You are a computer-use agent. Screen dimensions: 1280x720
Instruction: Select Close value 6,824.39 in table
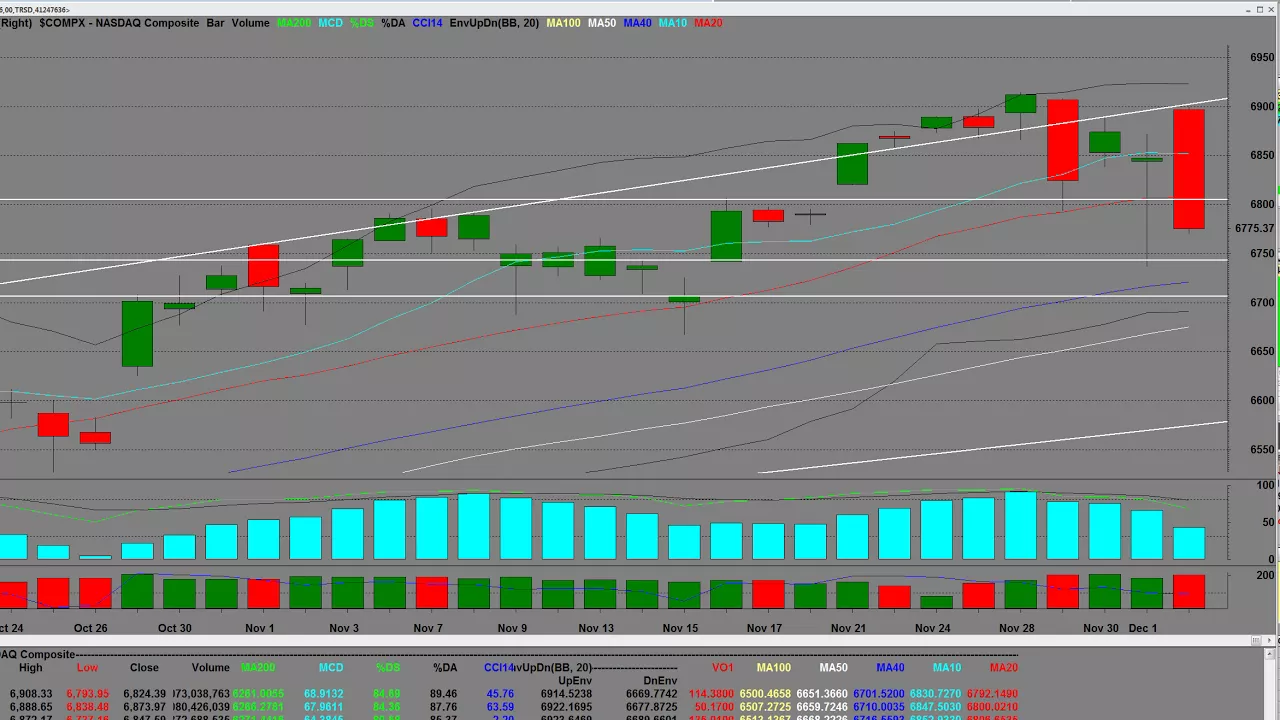point(144,694)
